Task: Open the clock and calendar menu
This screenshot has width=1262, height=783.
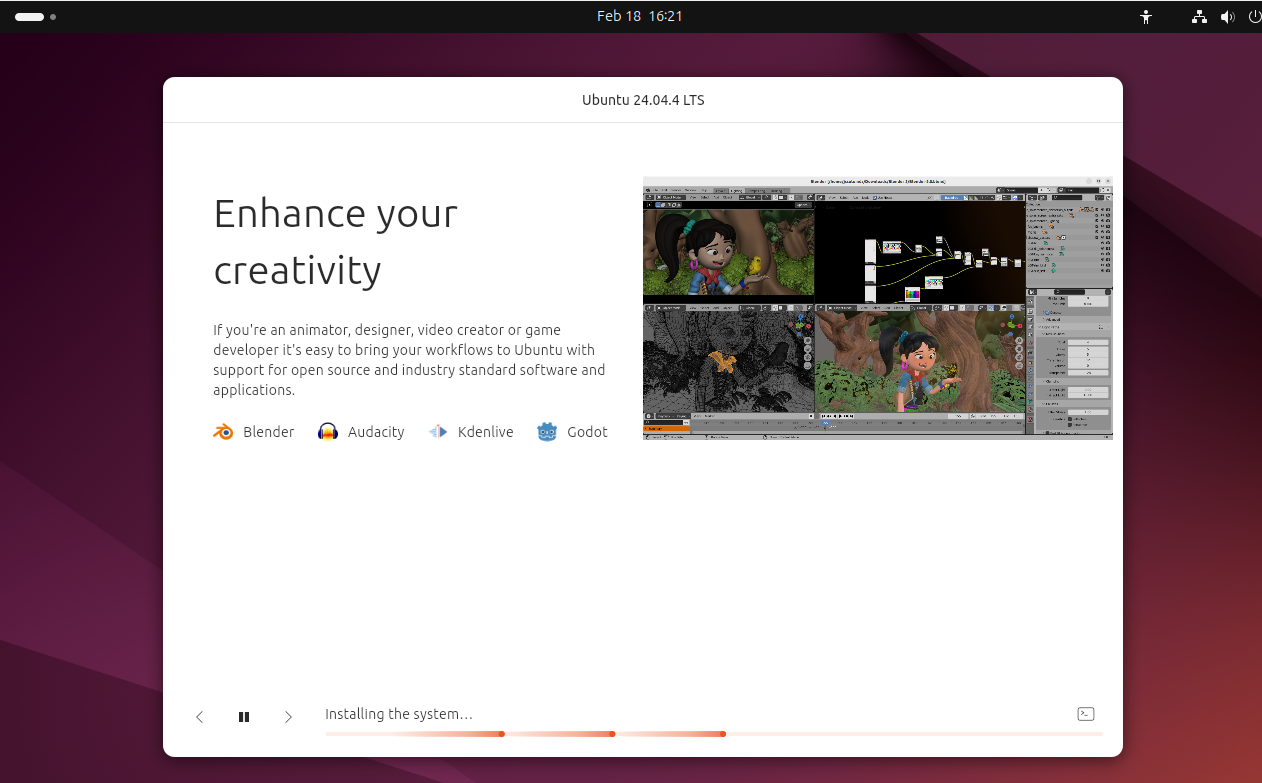Action: [x=639, y=16]
